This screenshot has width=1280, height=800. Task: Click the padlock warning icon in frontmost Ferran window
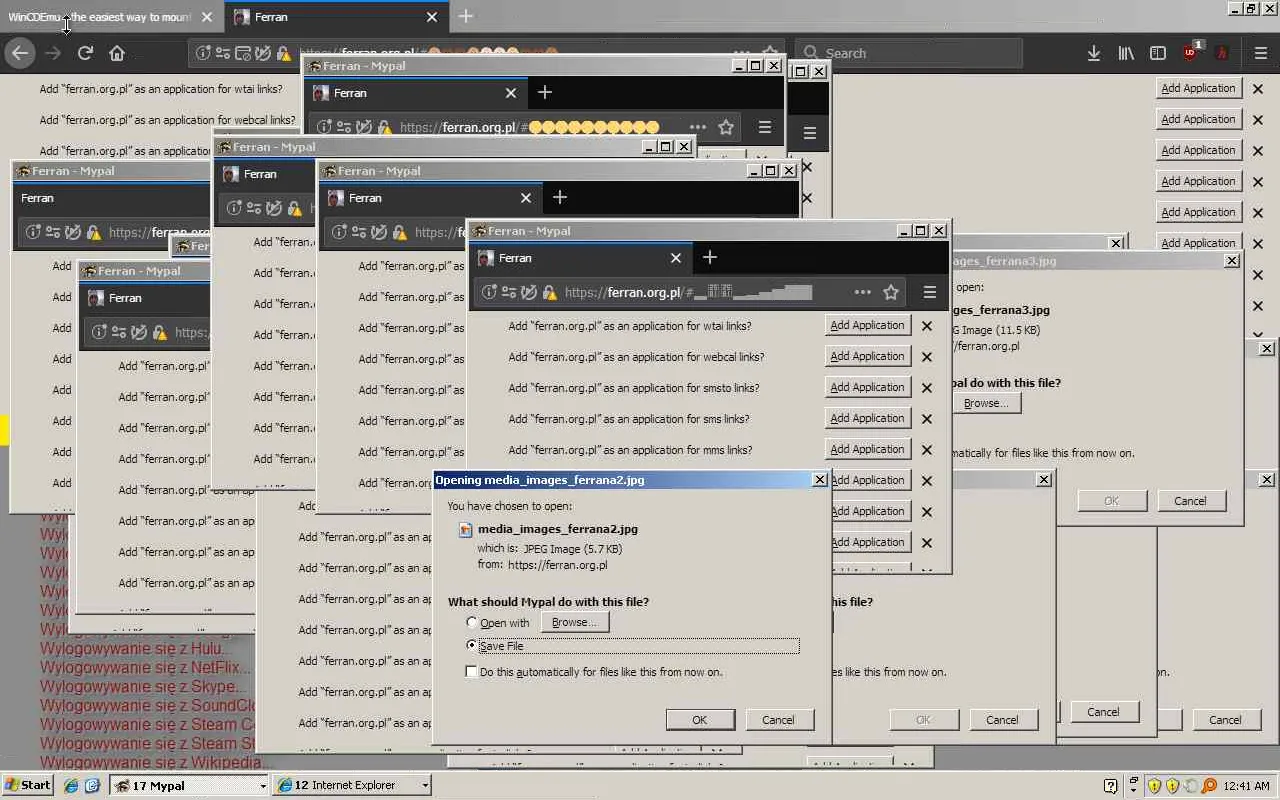coord(549,293)
